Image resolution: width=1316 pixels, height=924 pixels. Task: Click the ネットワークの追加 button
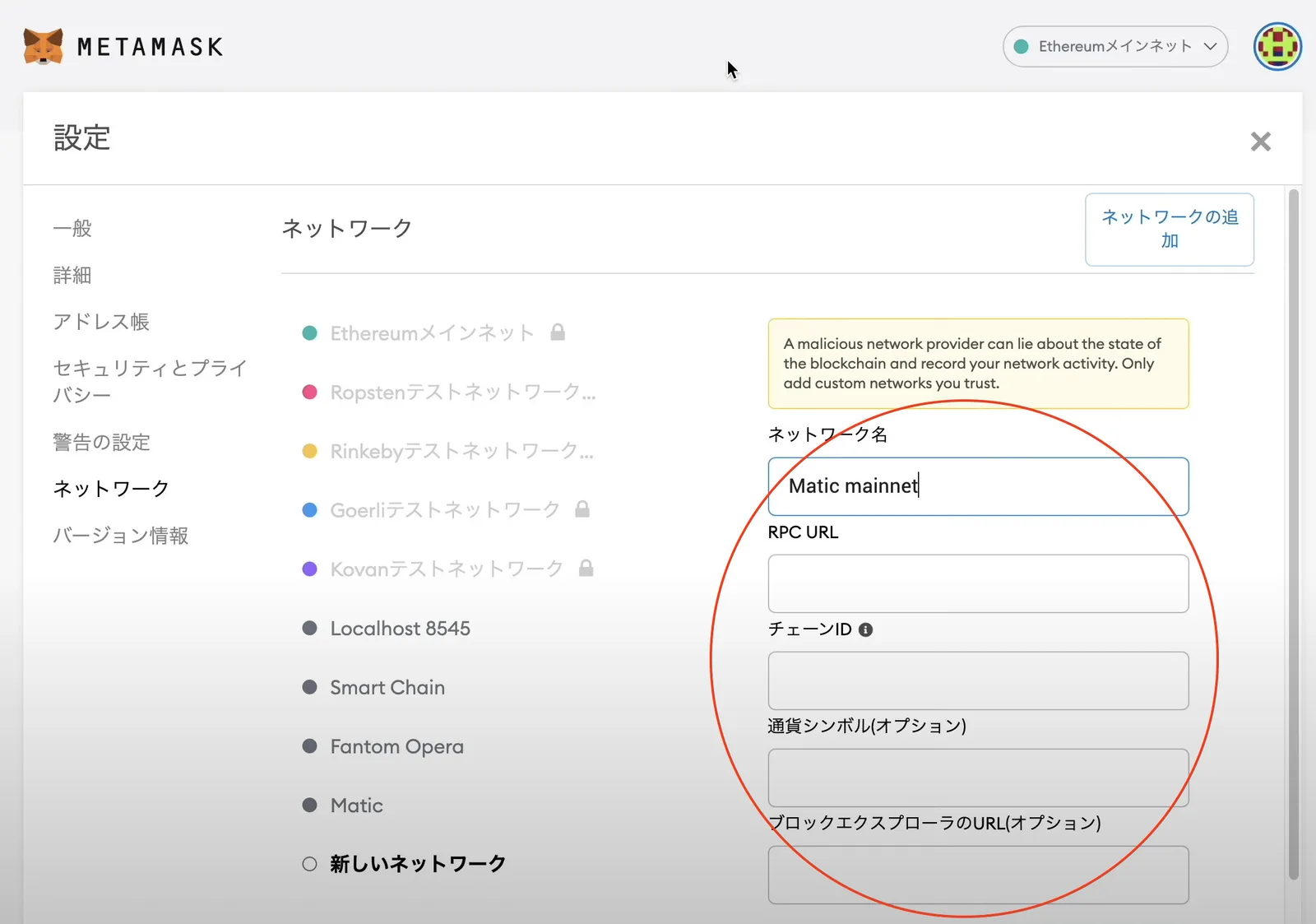(1170, 230)
